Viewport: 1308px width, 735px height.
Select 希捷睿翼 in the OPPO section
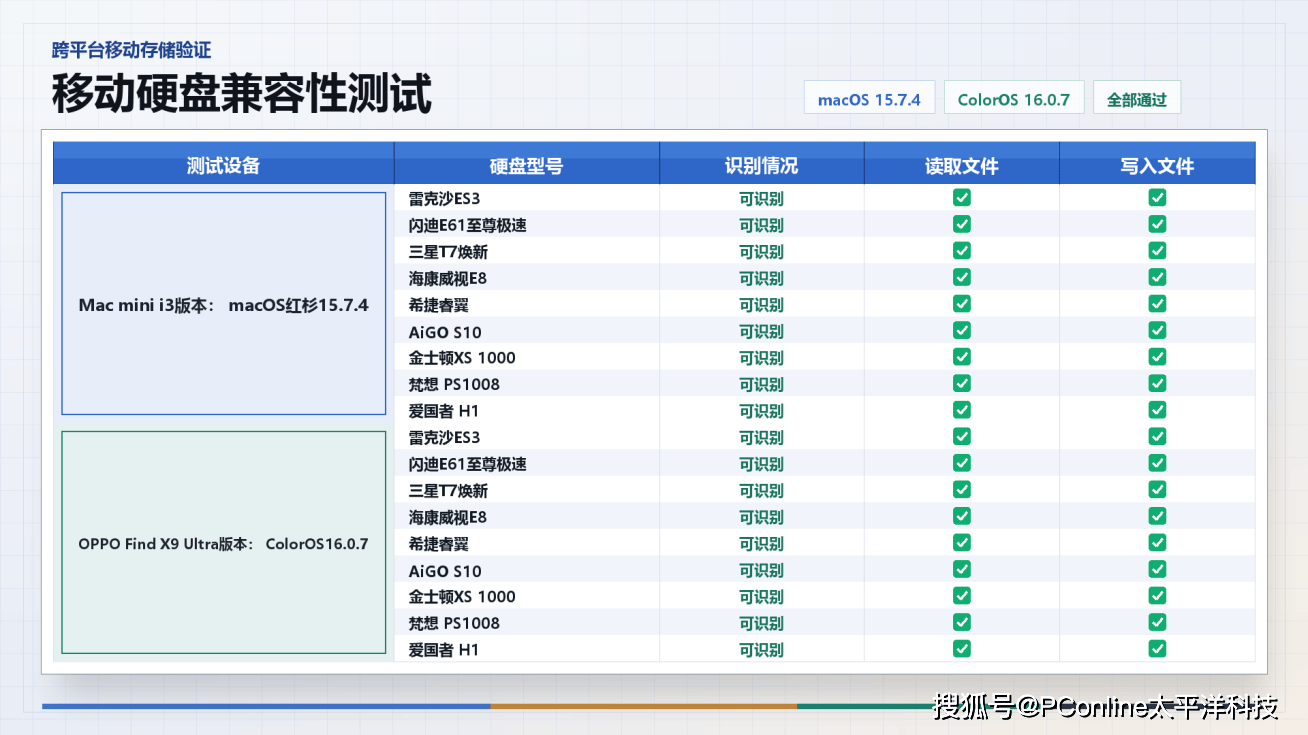[x=438, y=544]
